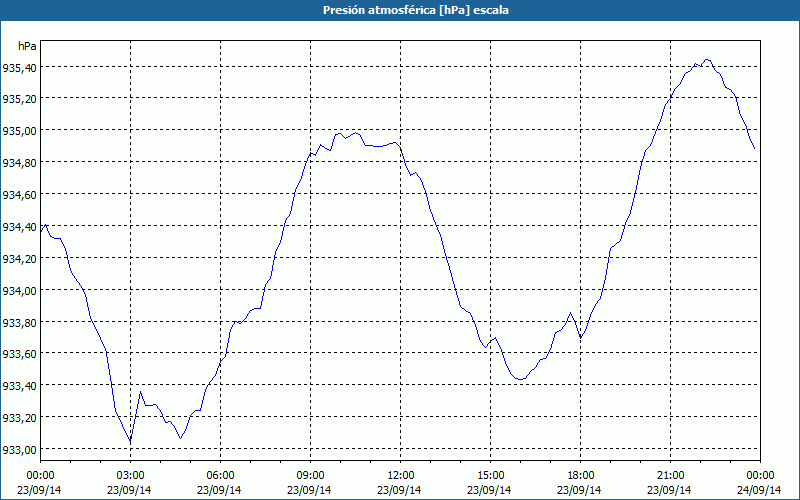The image size is (800, 500).
Task: Select the 935,40 y-axis value
Action: click(x=19, y=67)
